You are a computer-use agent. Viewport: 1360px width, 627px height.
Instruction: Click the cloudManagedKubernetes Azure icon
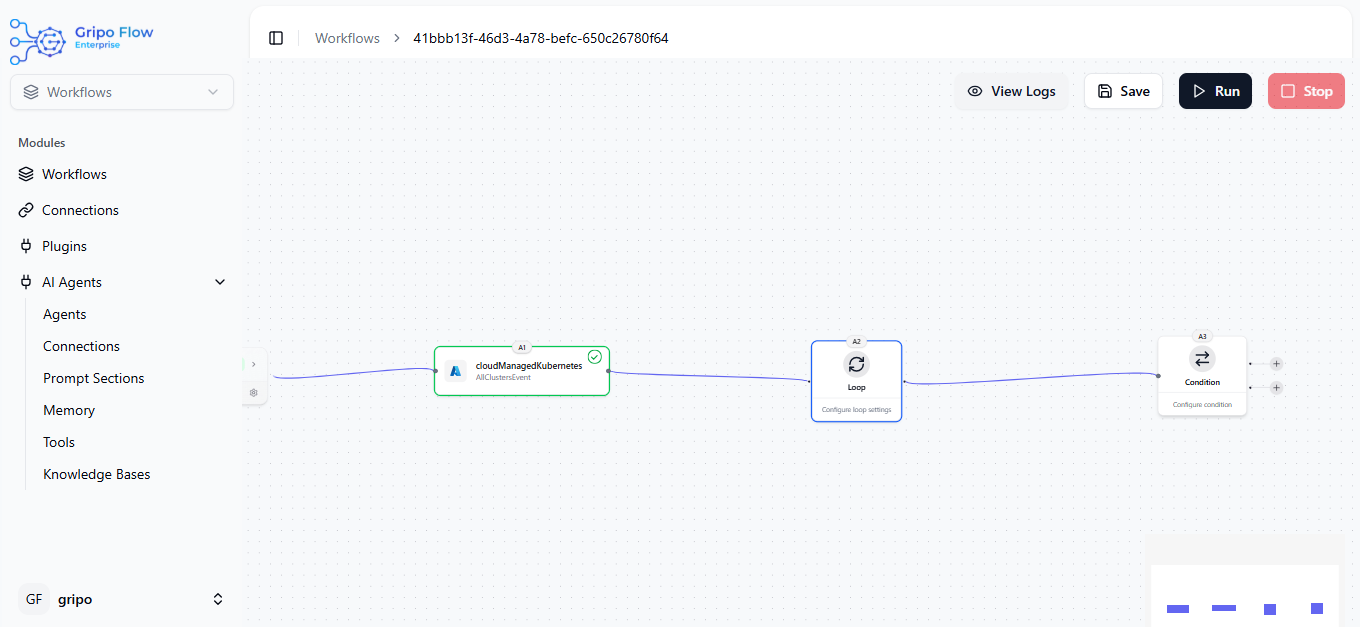(x=456, y=371)
